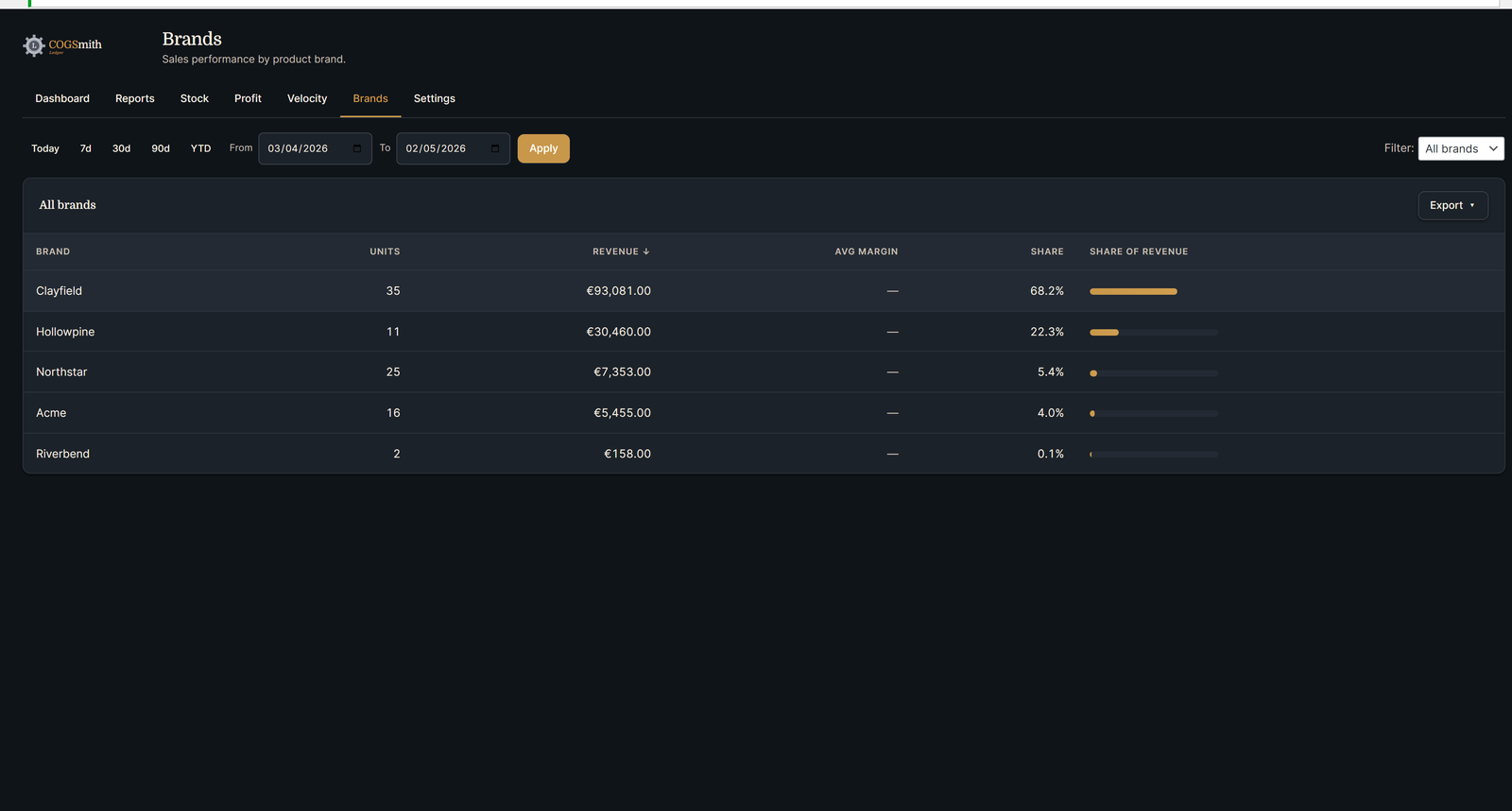Open the From date calendar picker icon
Image resolution: width=1512 pixels, height=811 pixels.
click(x=356, y=148)
